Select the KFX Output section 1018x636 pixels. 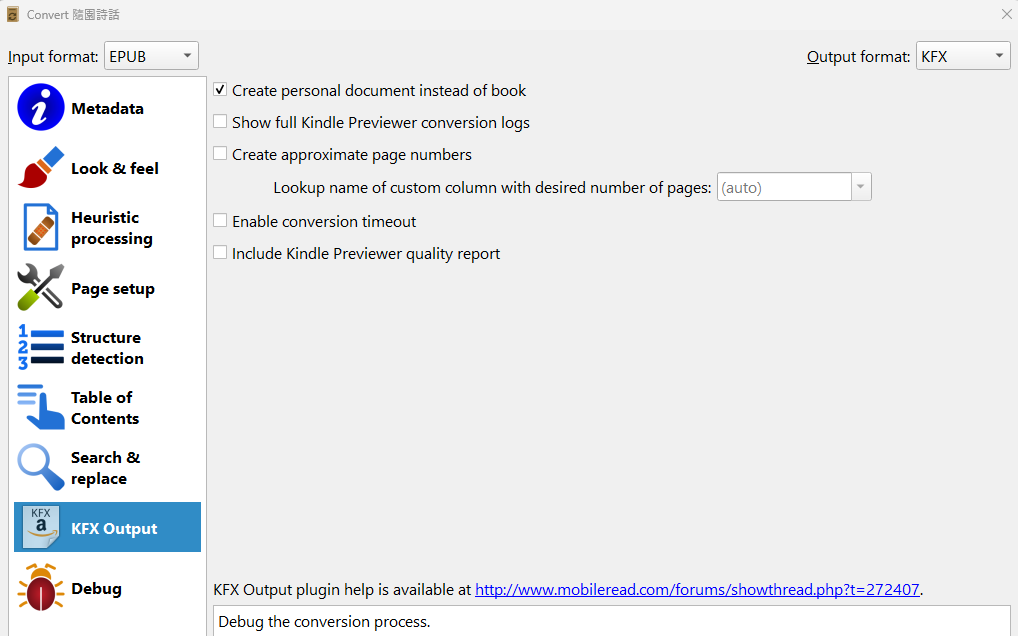pyautogui.click(x=107, y=527)
